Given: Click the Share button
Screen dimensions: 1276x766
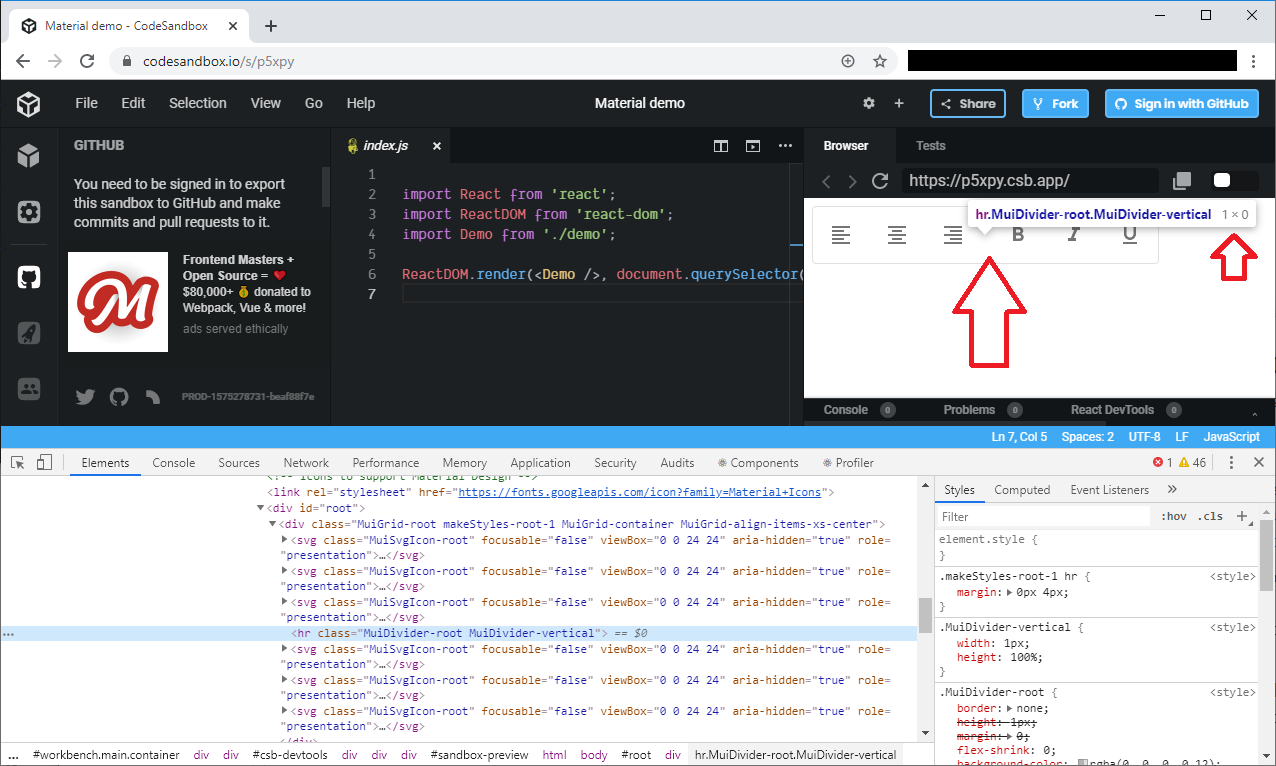Looking at the screenshot, I should pos(968,103).
